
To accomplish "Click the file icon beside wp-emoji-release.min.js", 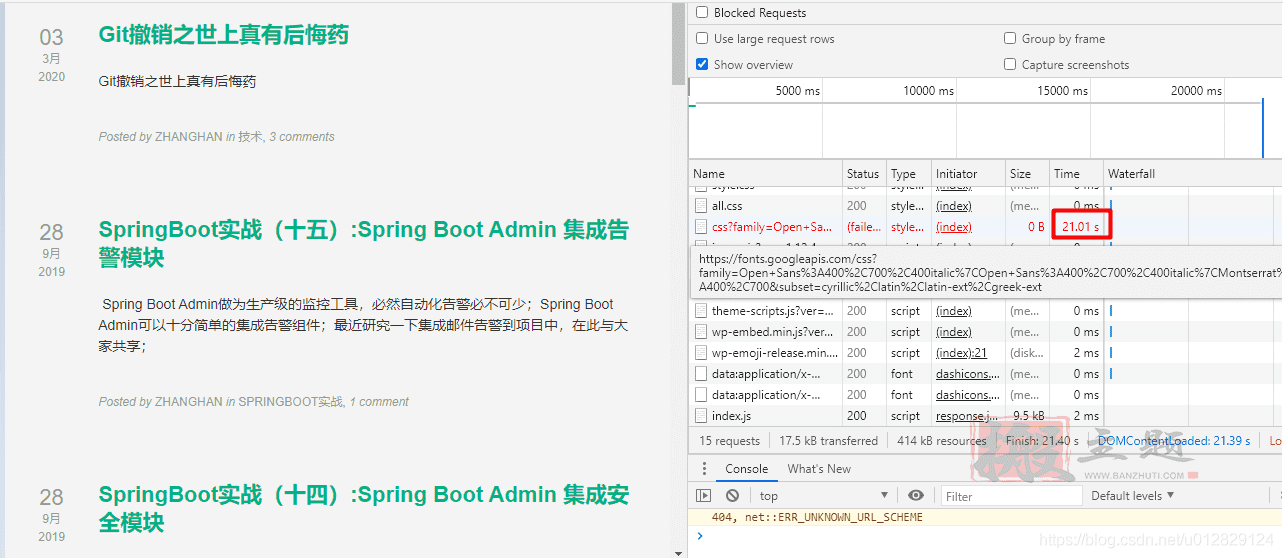I will pos(702,353).
